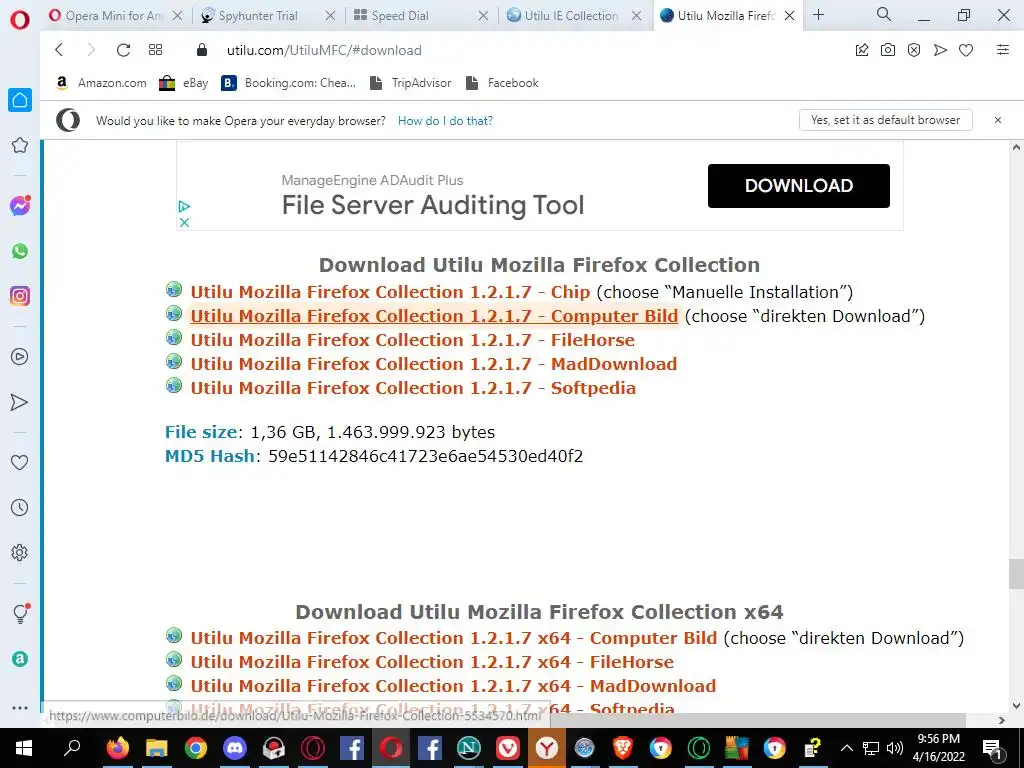Open the 1.2.1.7 FileHorse download link
Viewport: 1024px width, 768px height.
[412, 340]
